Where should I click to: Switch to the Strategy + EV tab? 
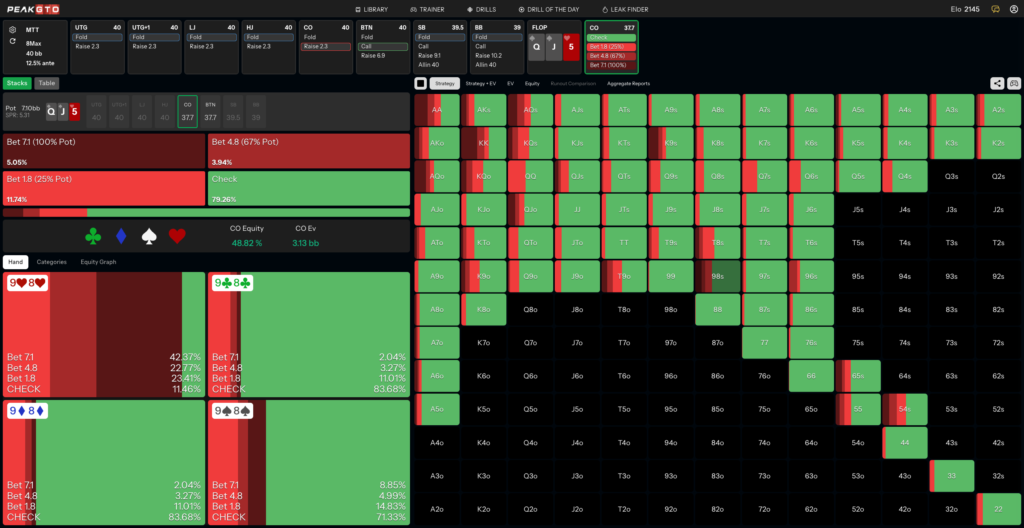pyautogui.click(x=482, y=83)
